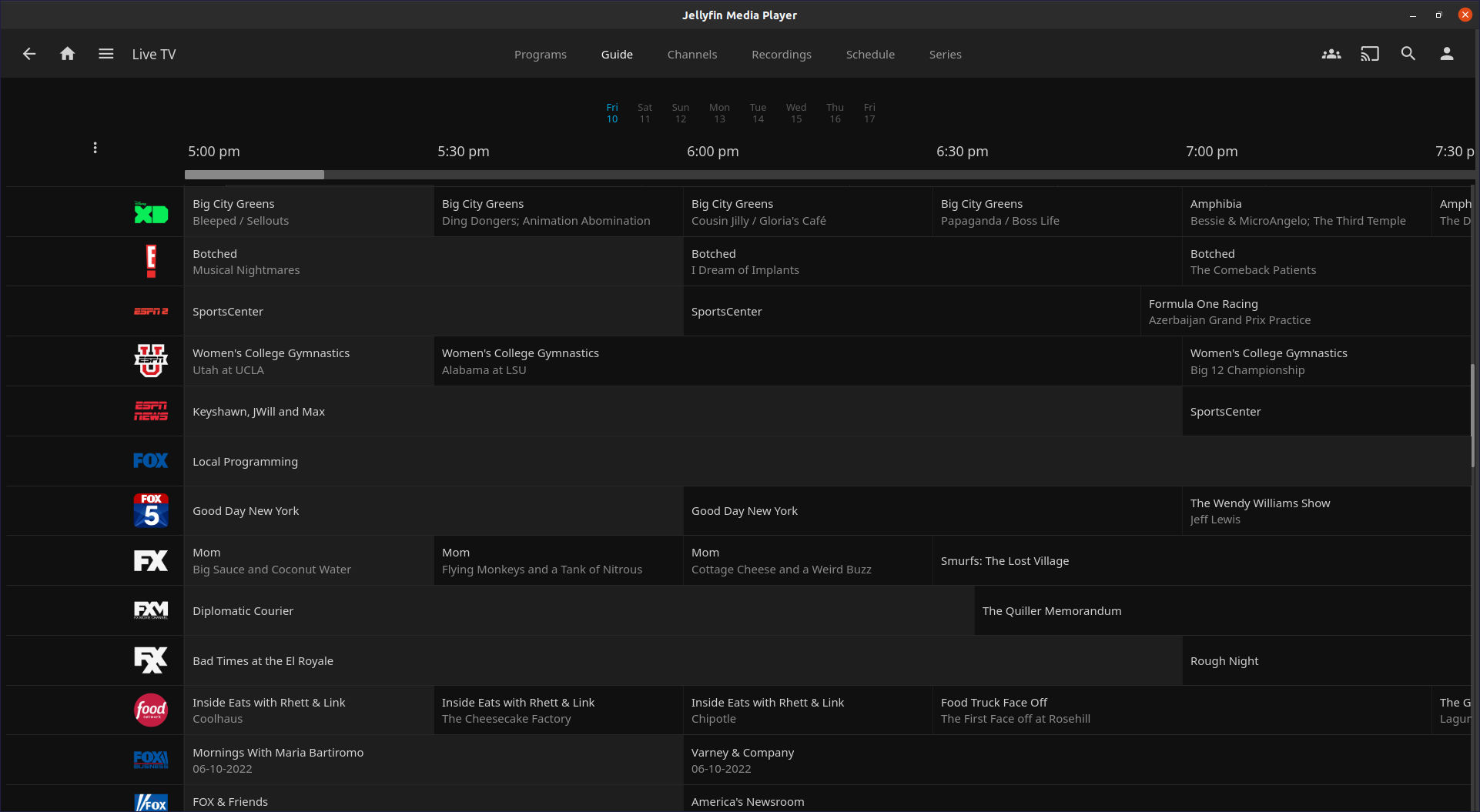This screenshot has height=812, width=1480.
Task: Open the Programs tab
Action: coord(540,55)
